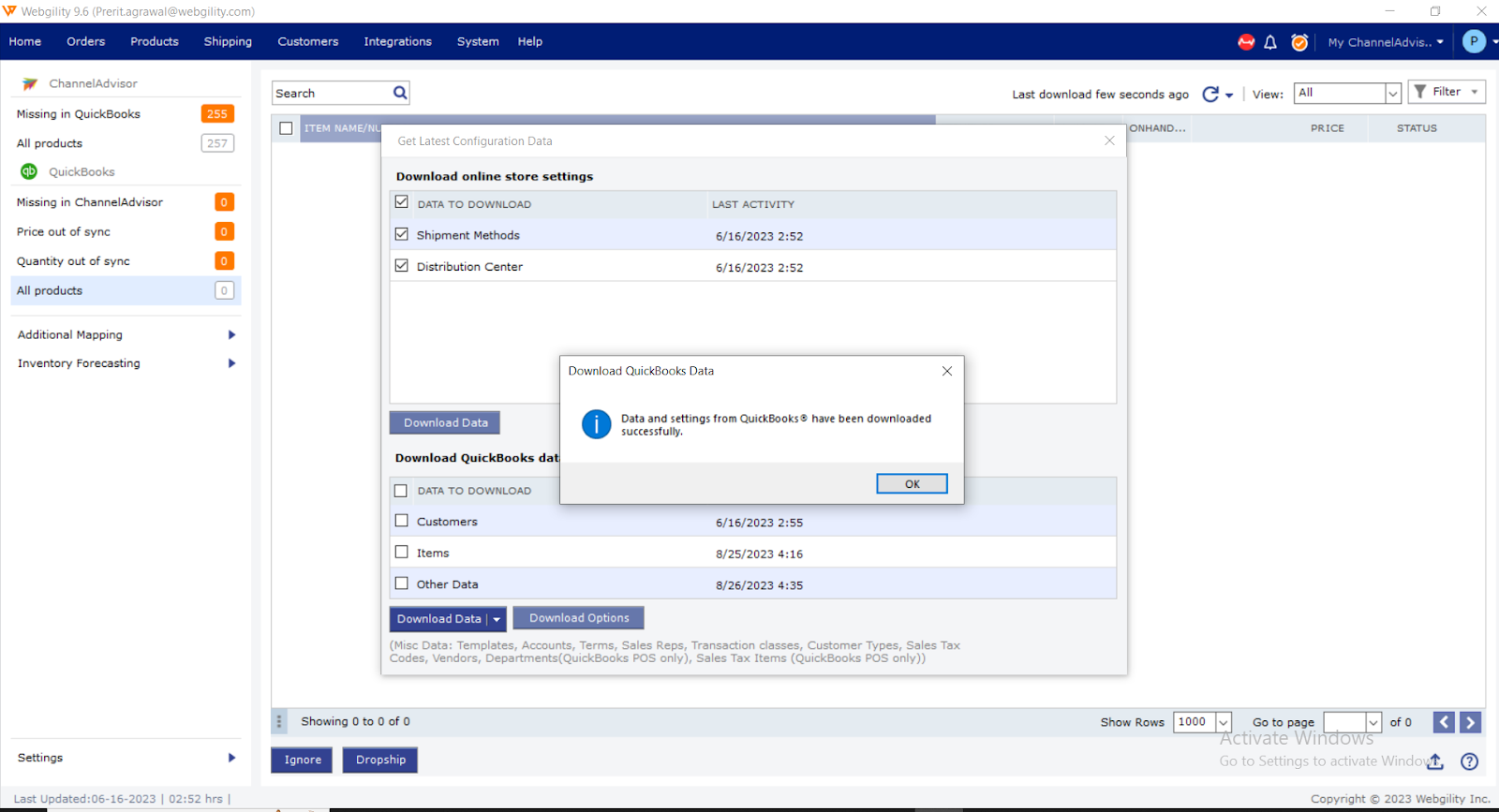Click the upload icon at bottom right

pos(1435,761)
